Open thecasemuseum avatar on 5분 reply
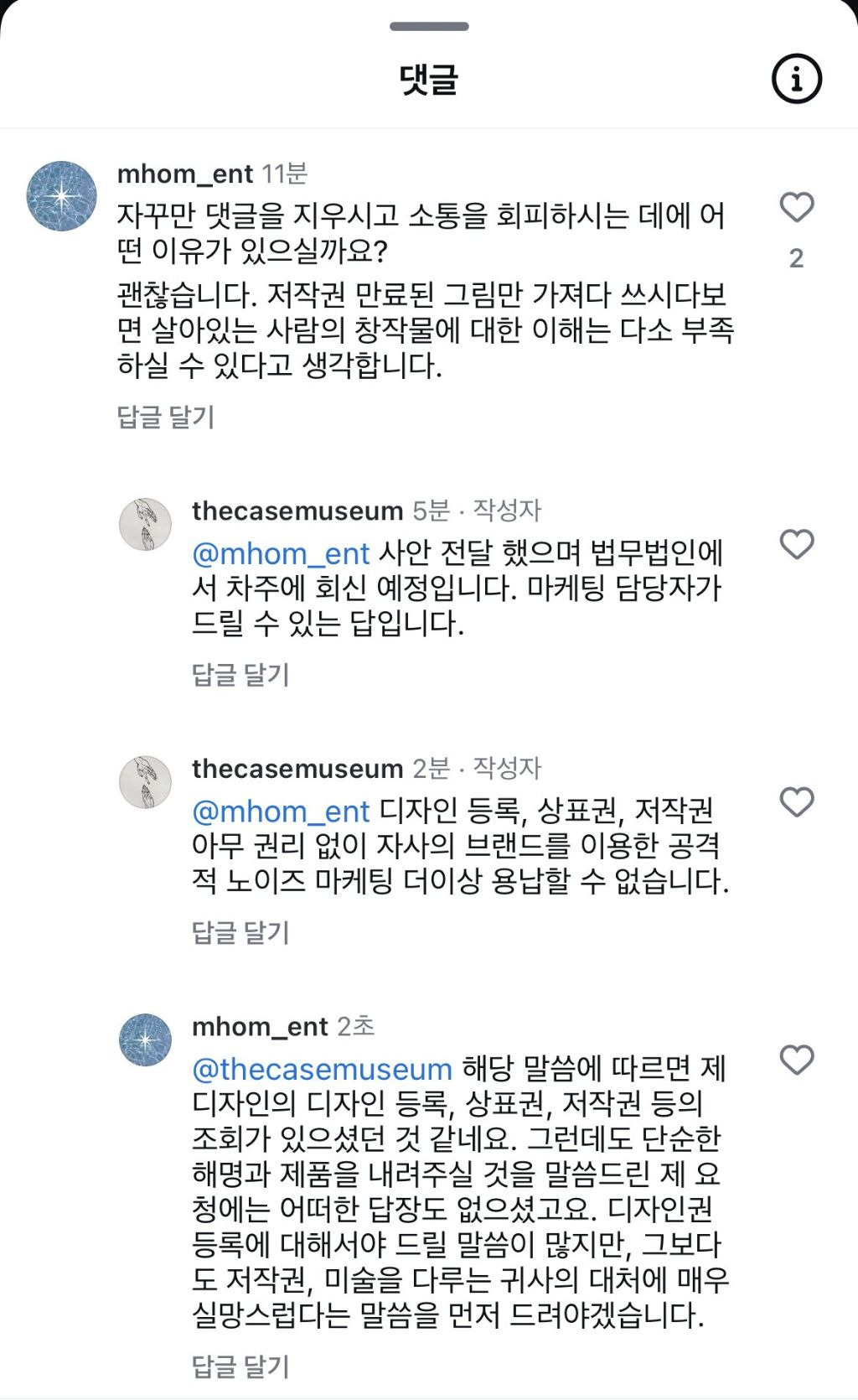Screen dimensions: 858x1400 145,525
